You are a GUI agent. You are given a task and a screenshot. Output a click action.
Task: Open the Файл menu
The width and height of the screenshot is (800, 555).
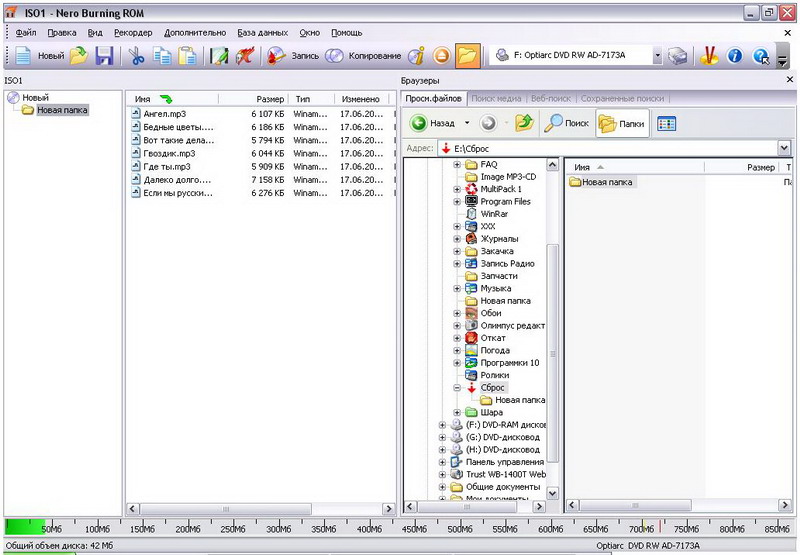[26, 33]
